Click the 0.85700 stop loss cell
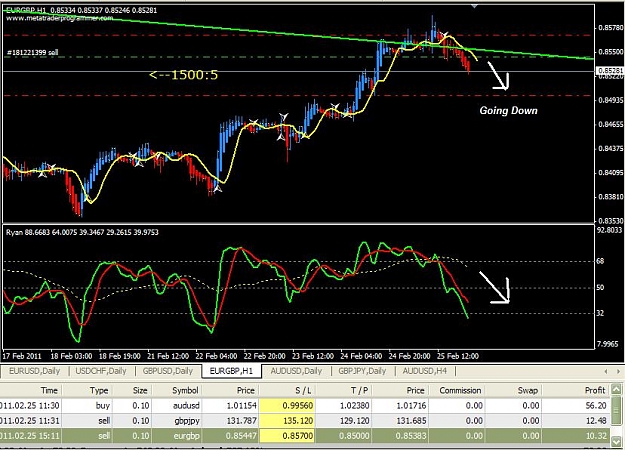Image resolution: width=625 pixels, height=450 pixels. click(x=287, y=436)
